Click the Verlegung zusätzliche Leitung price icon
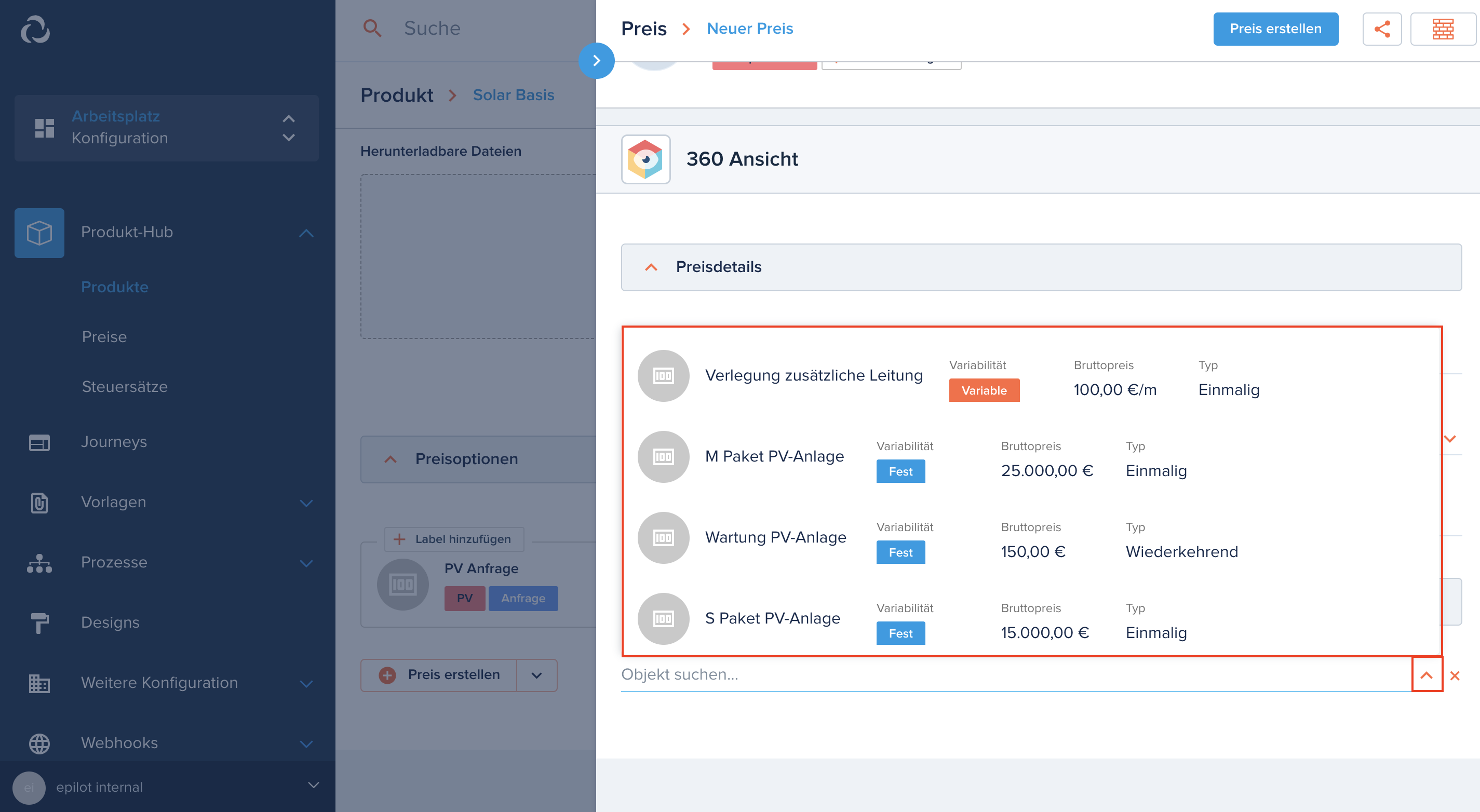1480x812 pixels. pos(663,375)
